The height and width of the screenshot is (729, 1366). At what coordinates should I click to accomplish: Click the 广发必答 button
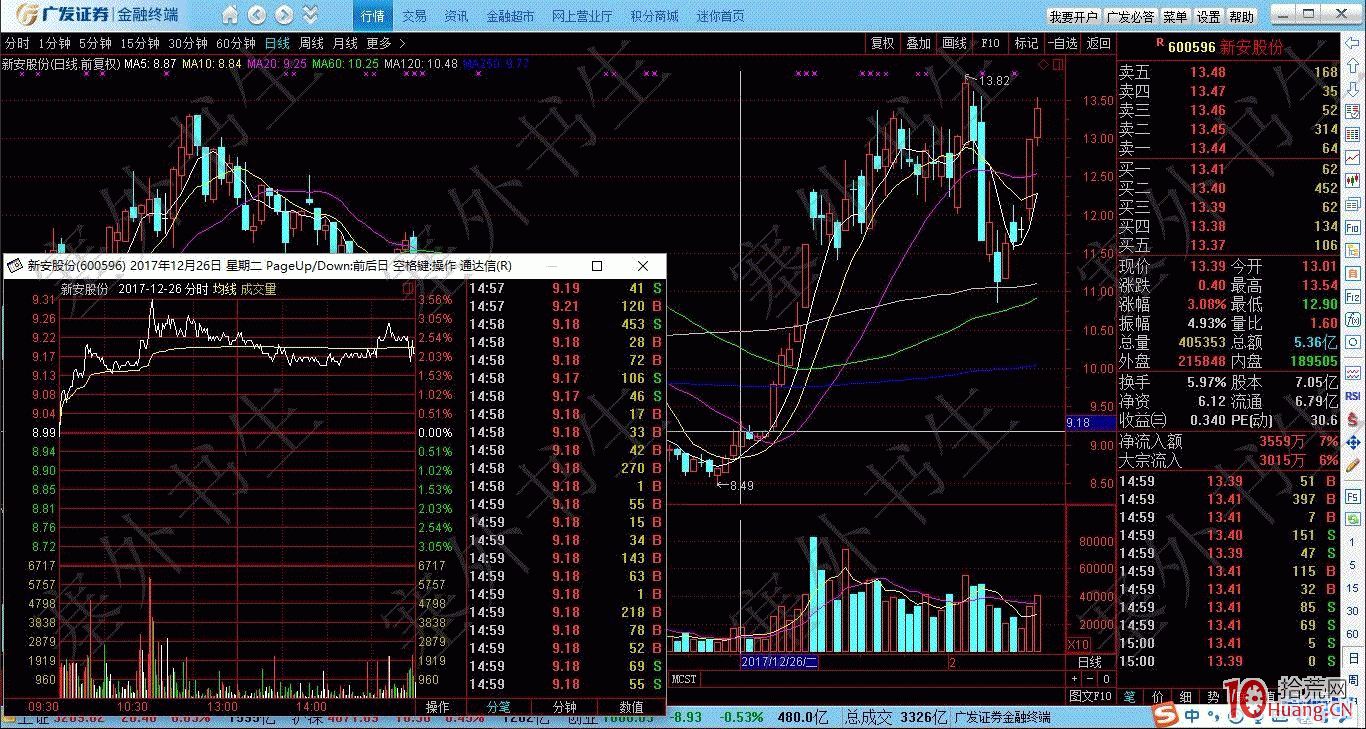click(1130, 17)
